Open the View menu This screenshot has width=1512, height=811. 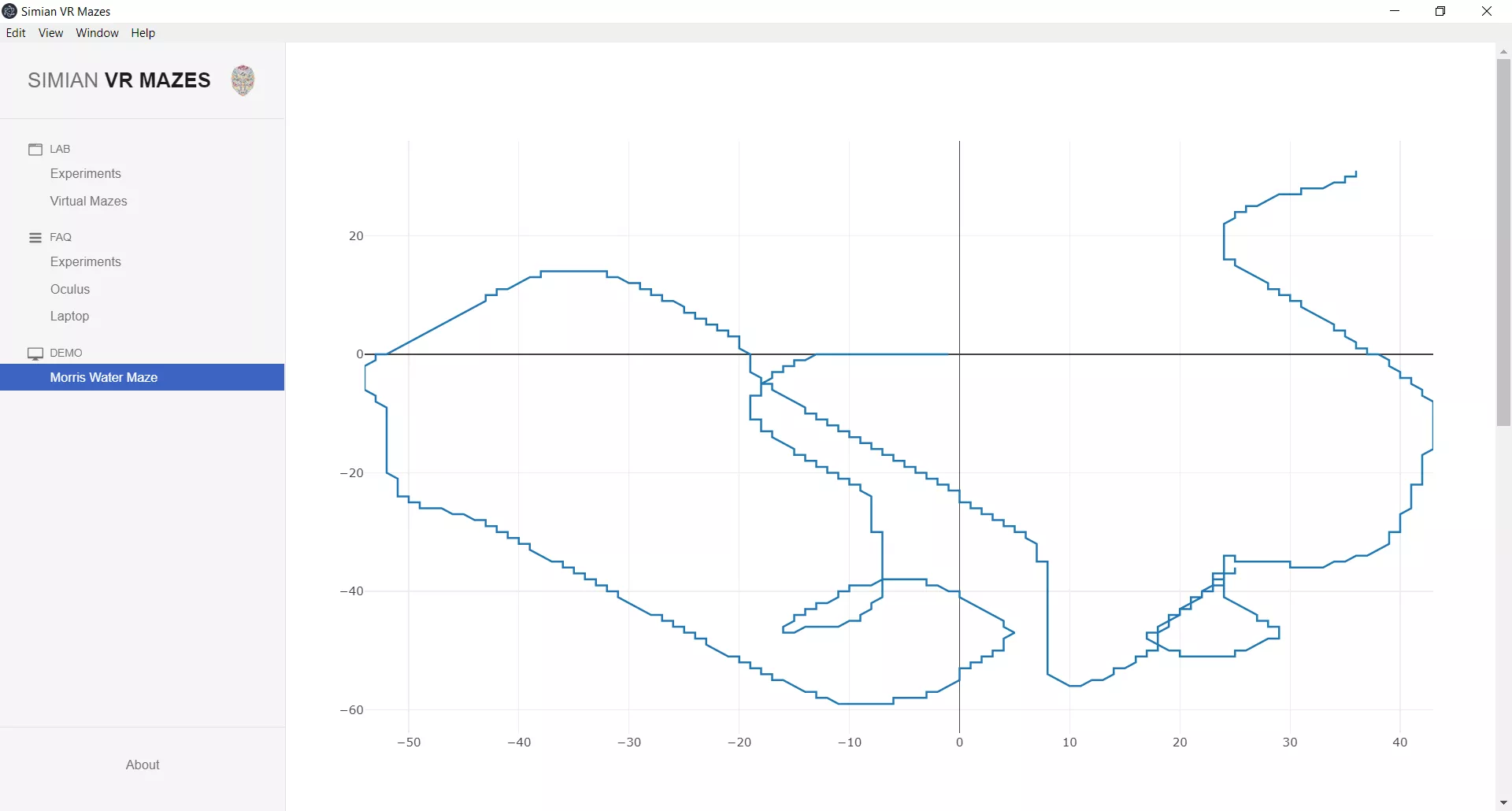pos(50,33)
